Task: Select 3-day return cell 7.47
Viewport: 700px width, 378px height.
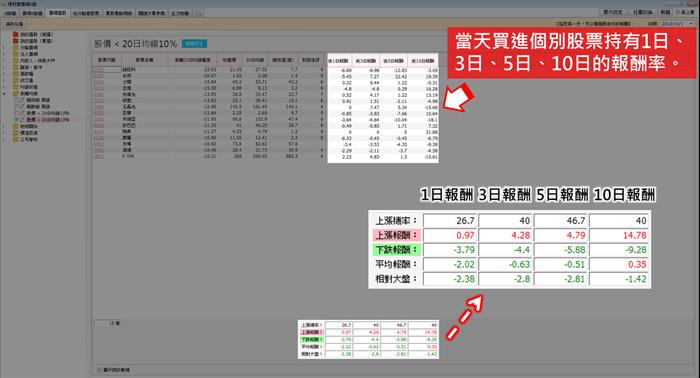Action: 375,108
